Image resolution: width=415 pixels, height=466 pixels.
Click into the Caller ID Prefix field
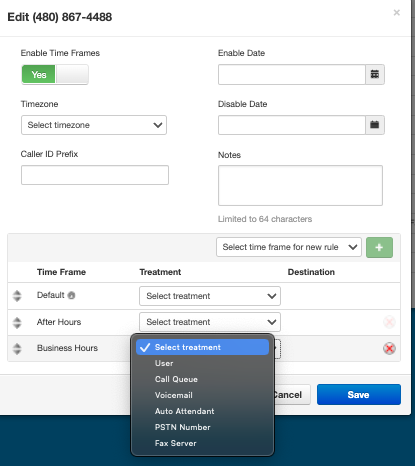(95, 175)
